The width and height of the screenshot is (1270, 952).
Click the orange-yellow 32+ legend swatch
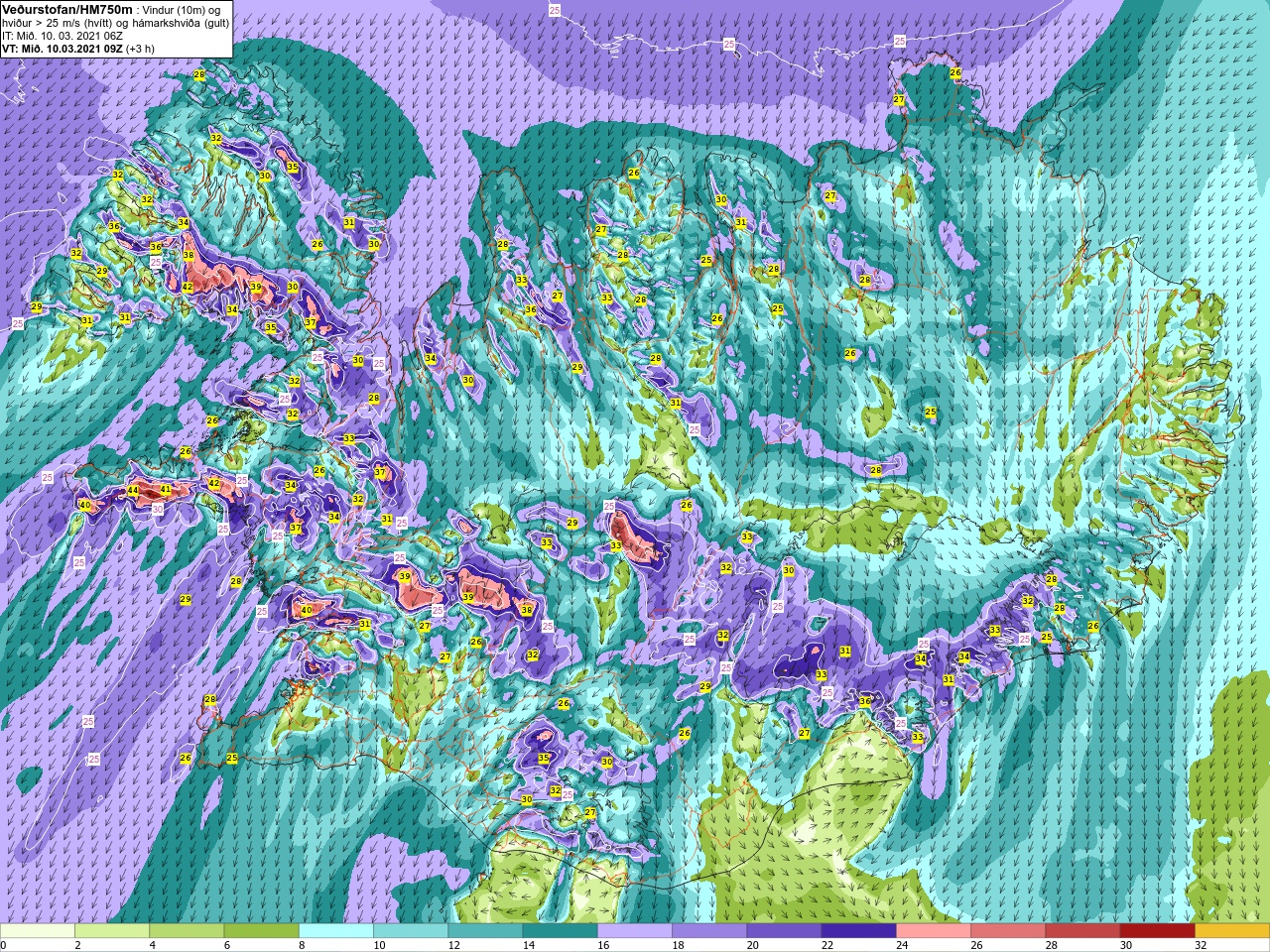pos(1232,931)
